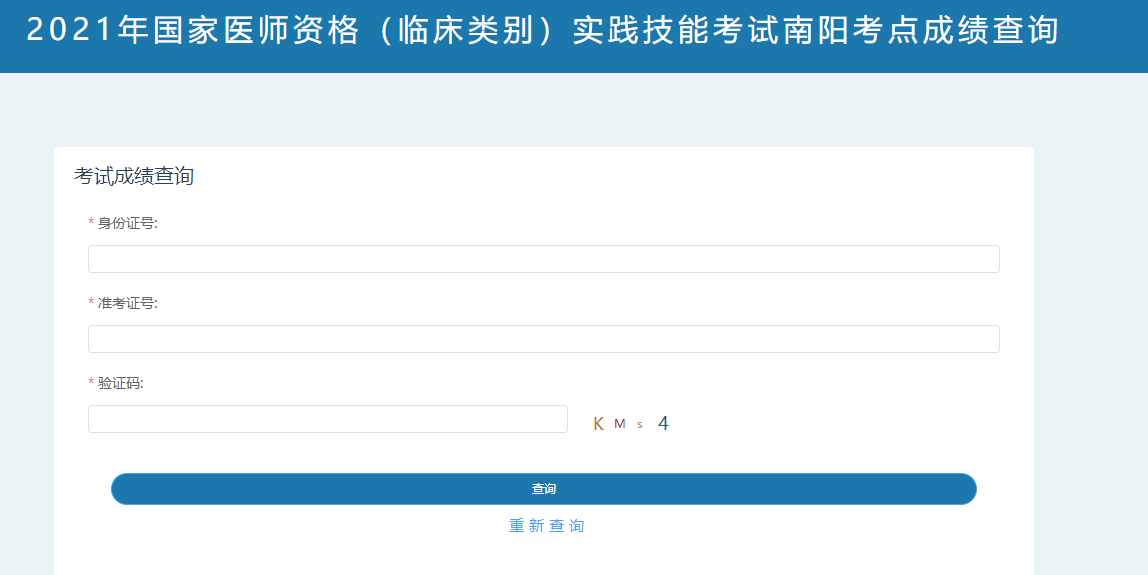Click the 验证码 field label

click(120, 383)
